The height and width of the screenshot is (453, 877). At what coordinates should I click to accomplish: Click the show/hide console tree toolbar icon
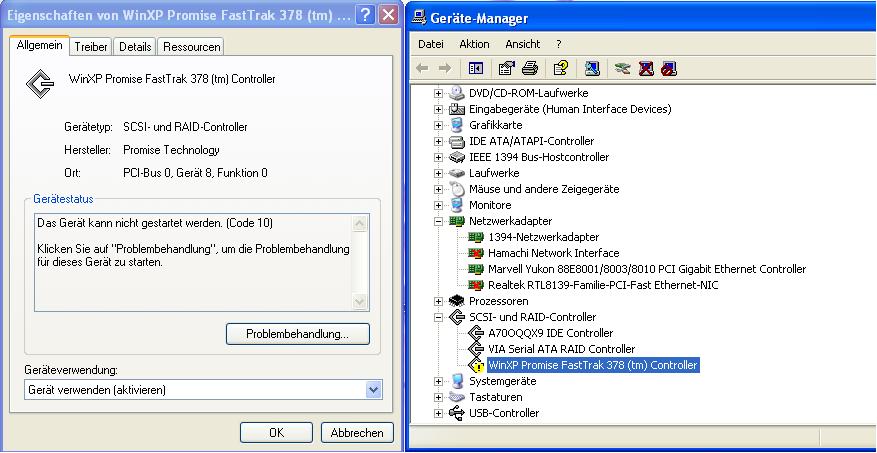click(476, 68)
